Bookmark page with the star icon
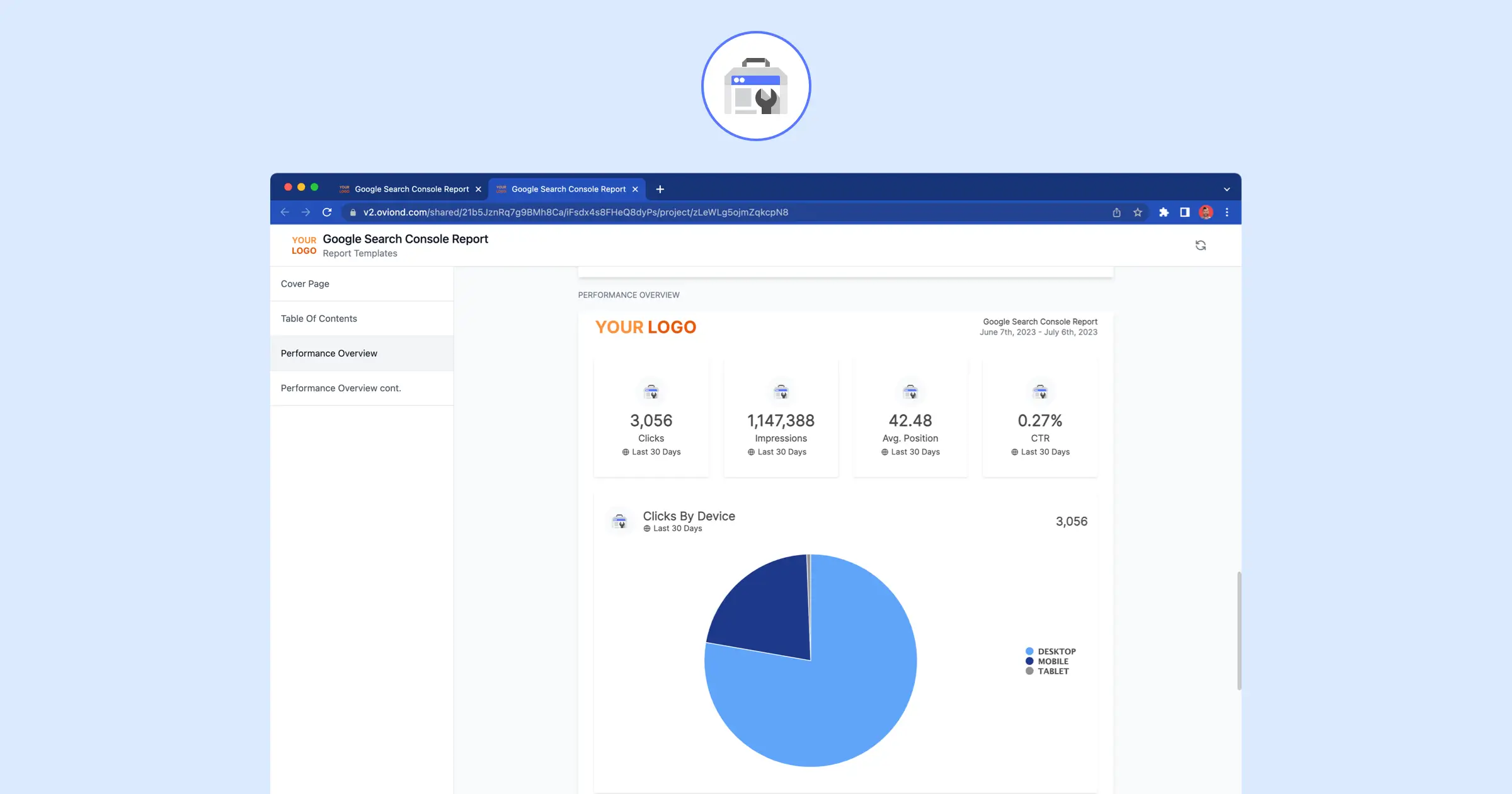This screenshot has height=794, width=1512. [1138, 212]
